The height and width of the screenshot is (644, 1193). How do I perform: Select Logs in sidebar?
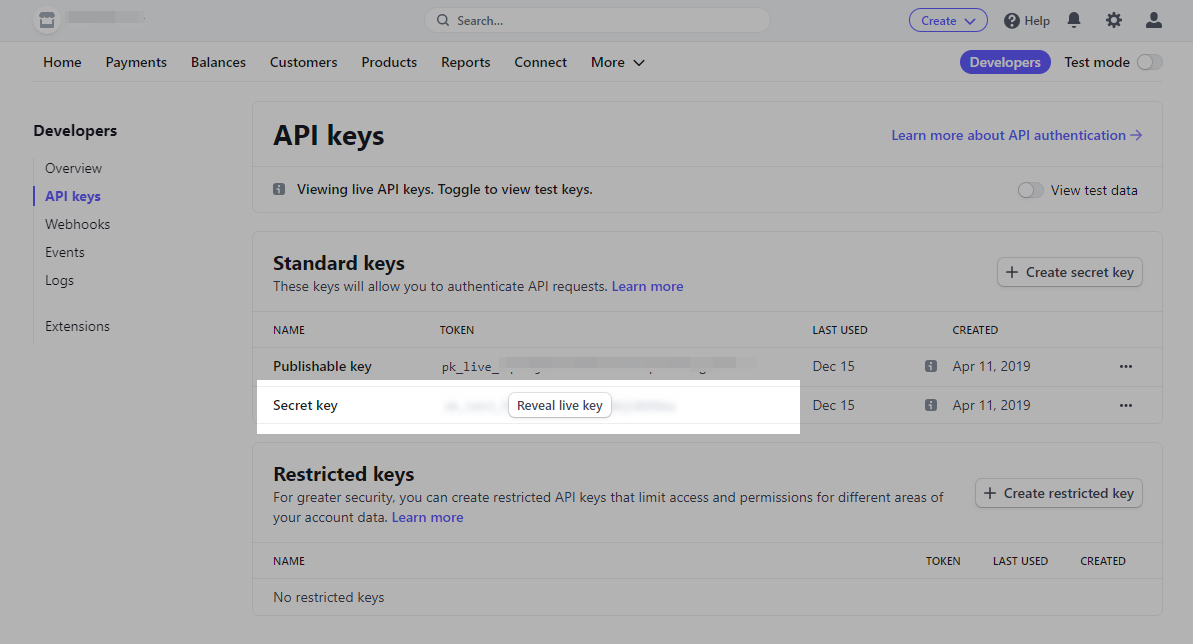click(x=59, y=281)
